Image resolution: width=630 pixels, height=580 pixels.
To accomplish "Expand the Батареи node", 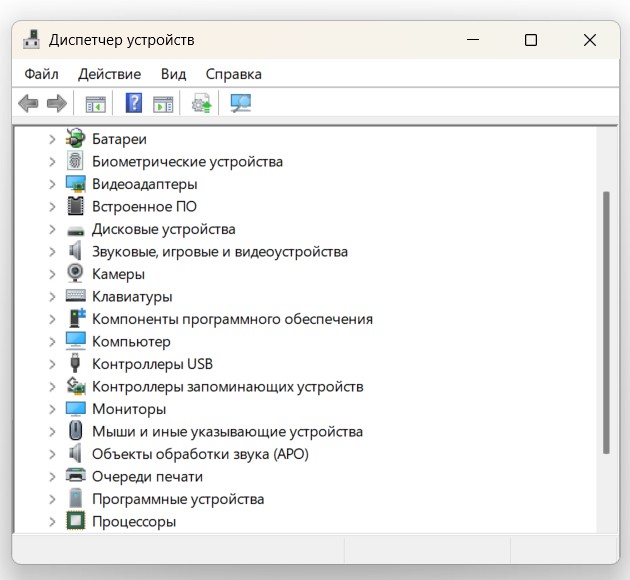I will tap(52, 139).
